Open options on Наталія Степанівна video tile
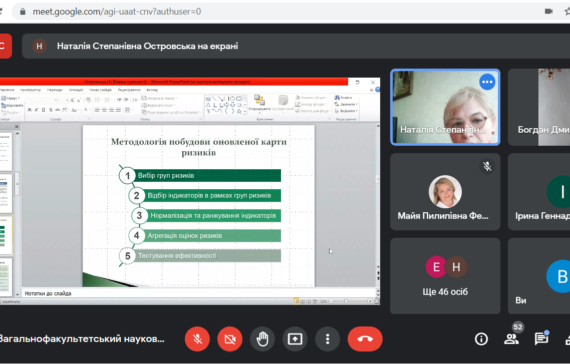570x364 pixels. point(487,82)
